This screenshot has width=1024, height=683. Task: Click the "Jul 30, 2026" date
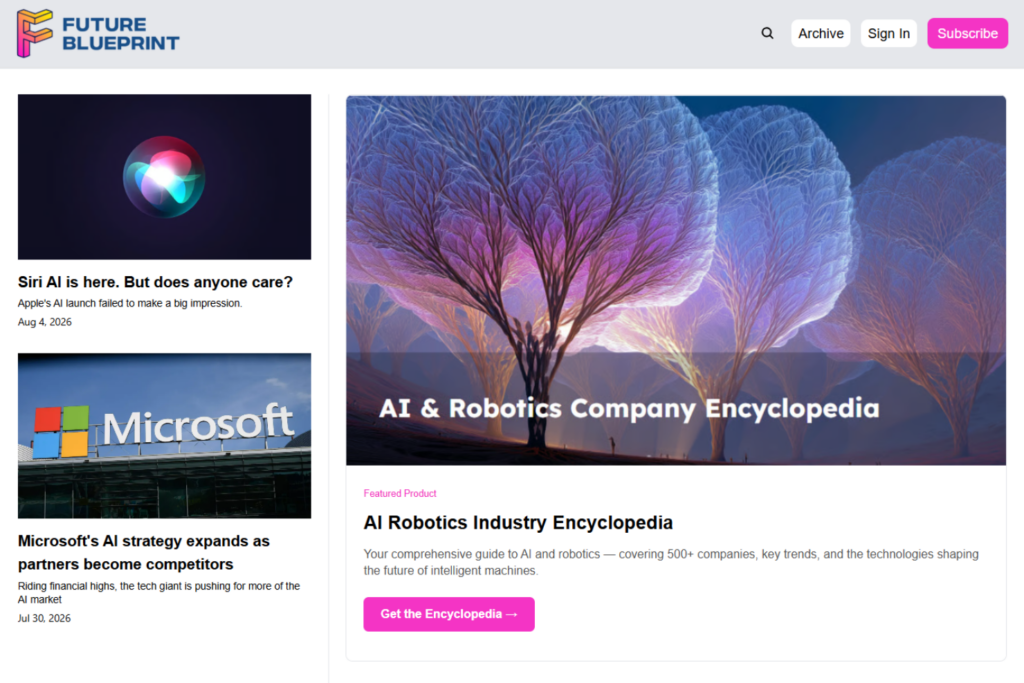pos(44,618)
